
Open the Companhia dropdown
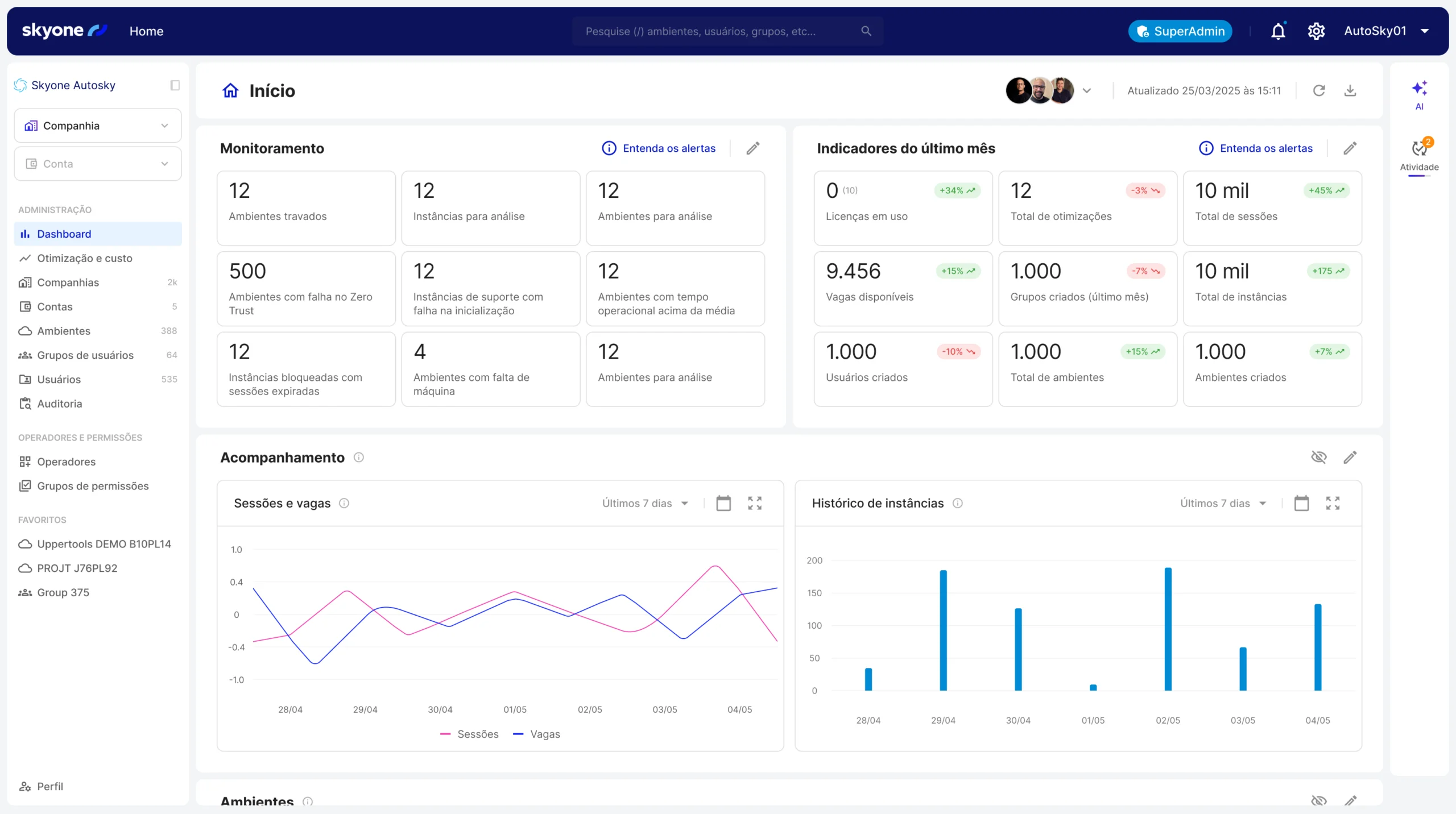click(98, 126)
